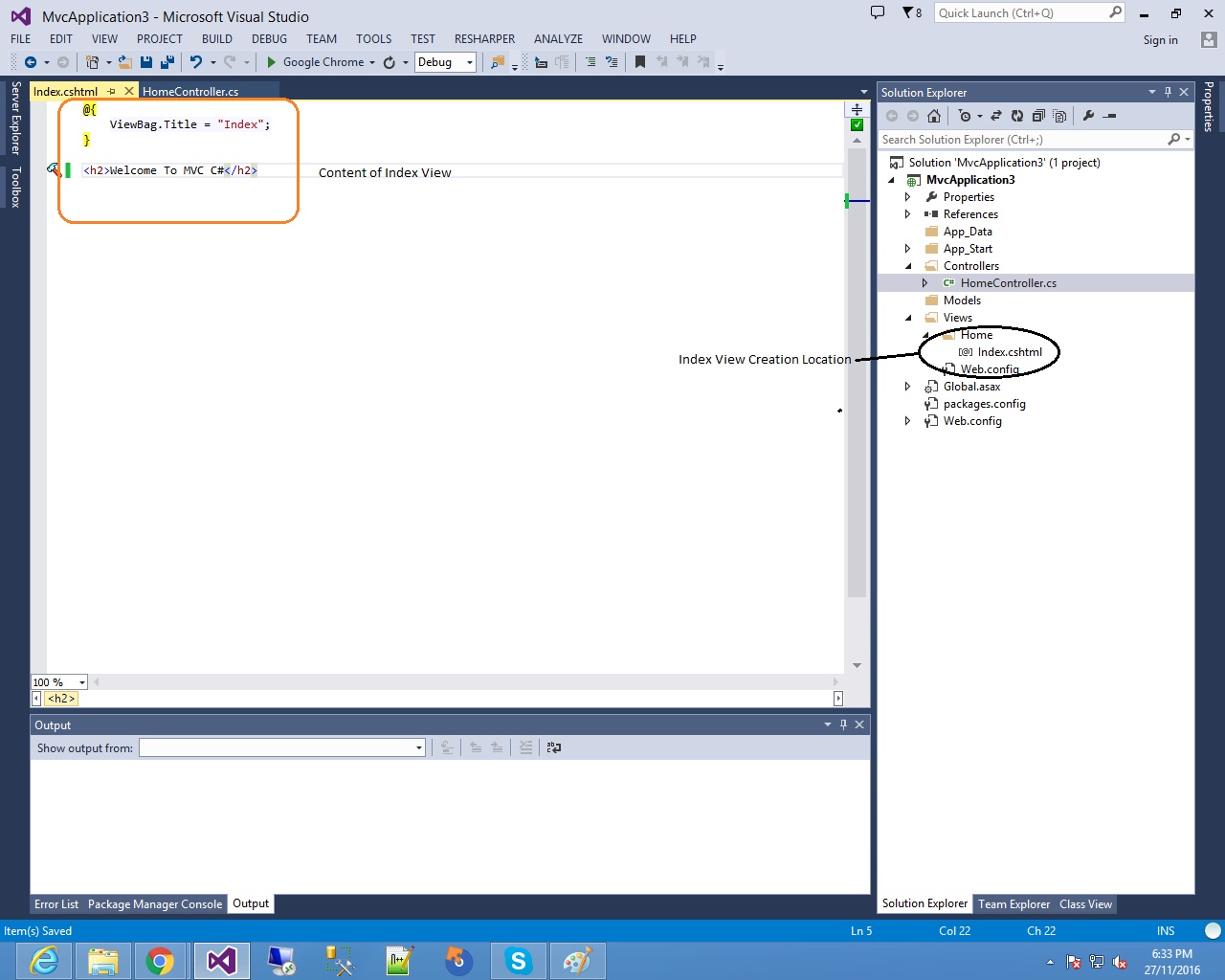1225x980 pixels.
Task: Toggle auto-hide for Solution Explorer panel
Action: click(x=1168, y=92)
